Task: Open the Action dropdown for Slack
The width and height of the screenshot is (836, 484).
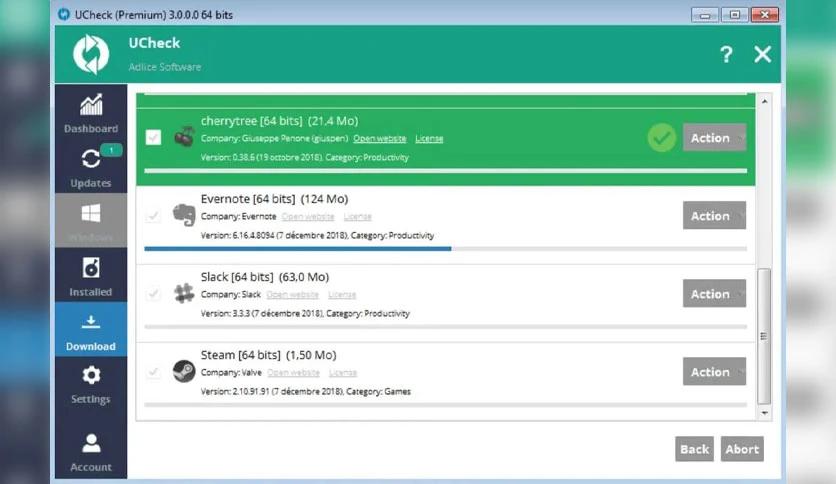Action: [714, 294]
